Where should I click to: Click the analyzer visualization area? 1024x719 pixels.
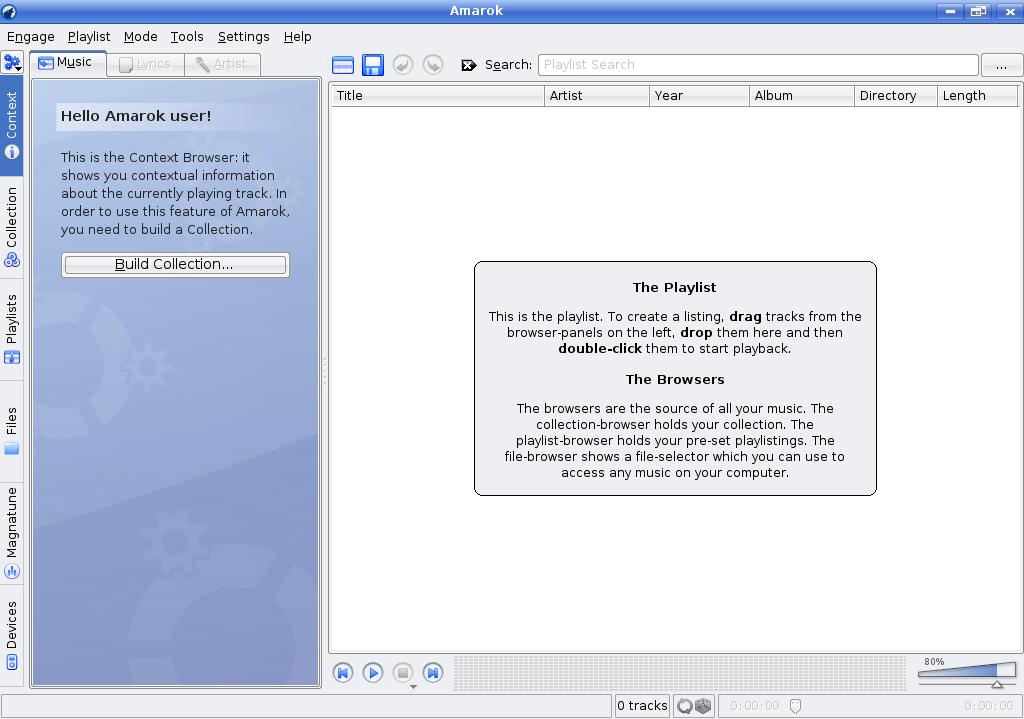pos(682,673)
